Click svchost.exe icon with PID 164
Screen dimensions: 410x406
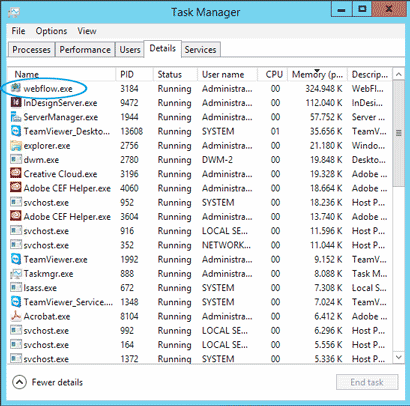16,345
